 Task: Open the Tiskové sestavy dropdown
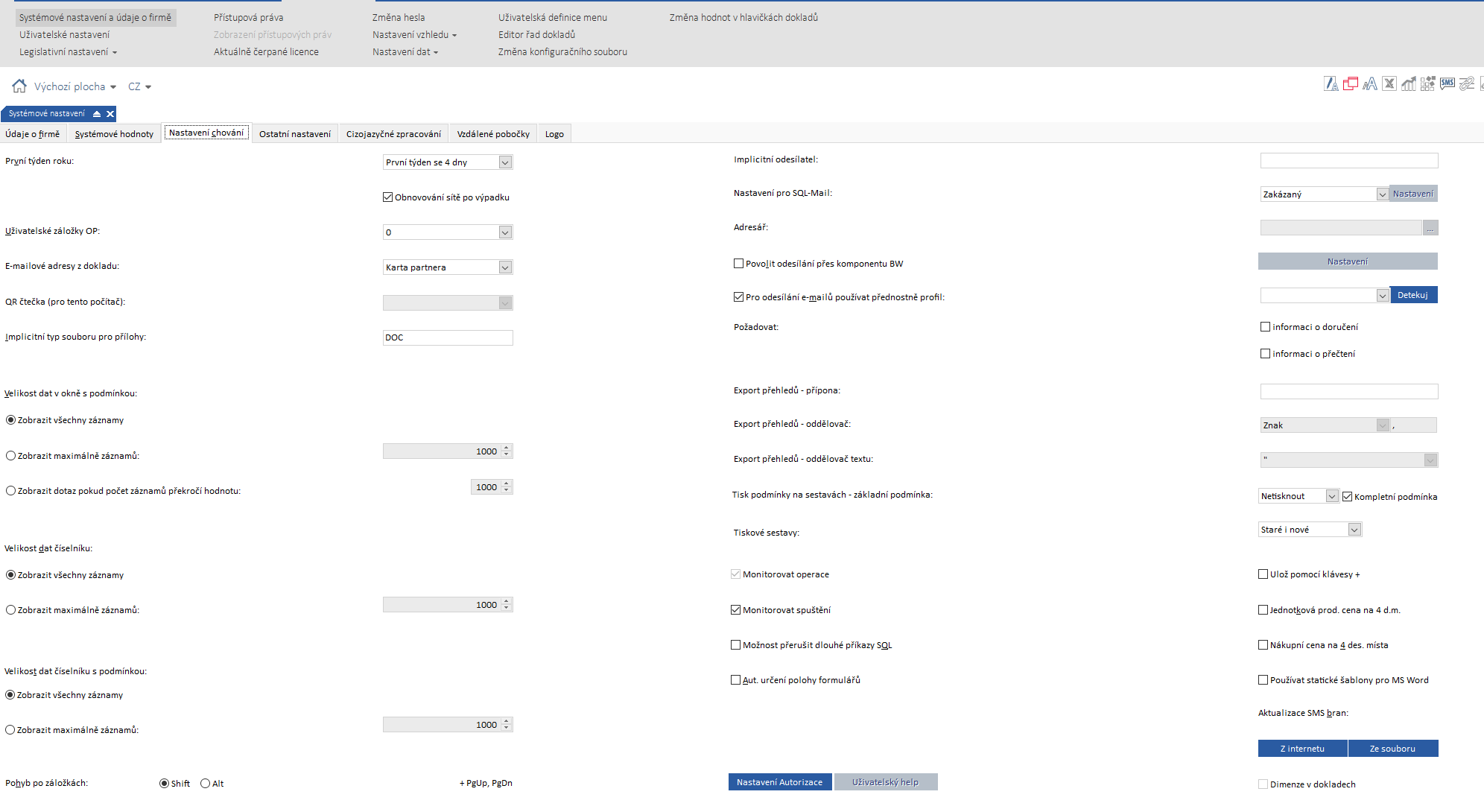tap(1354, 530)
